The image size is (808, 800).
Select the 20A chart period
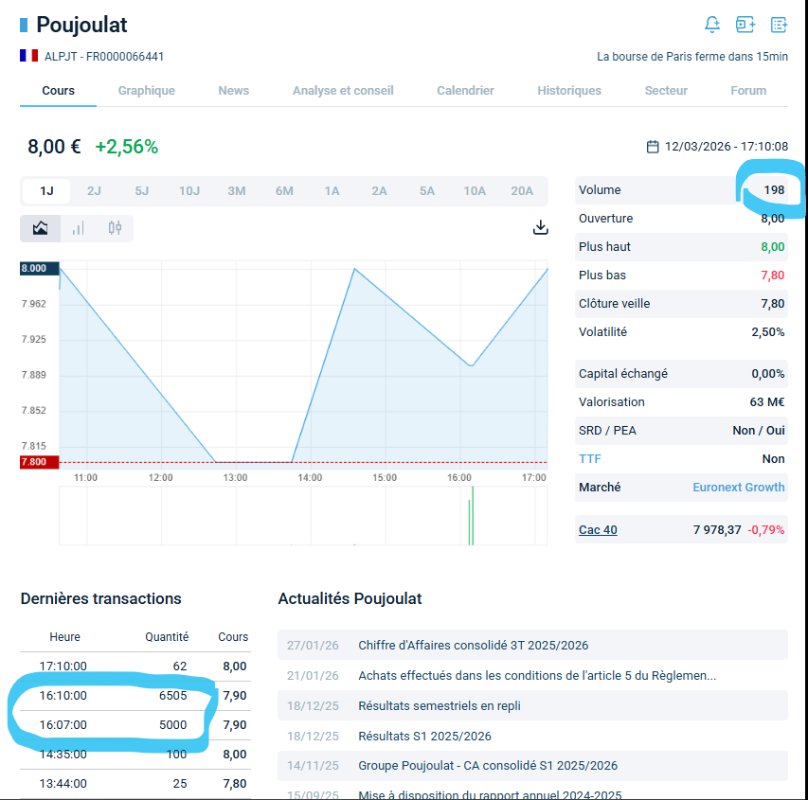(522, 191)
